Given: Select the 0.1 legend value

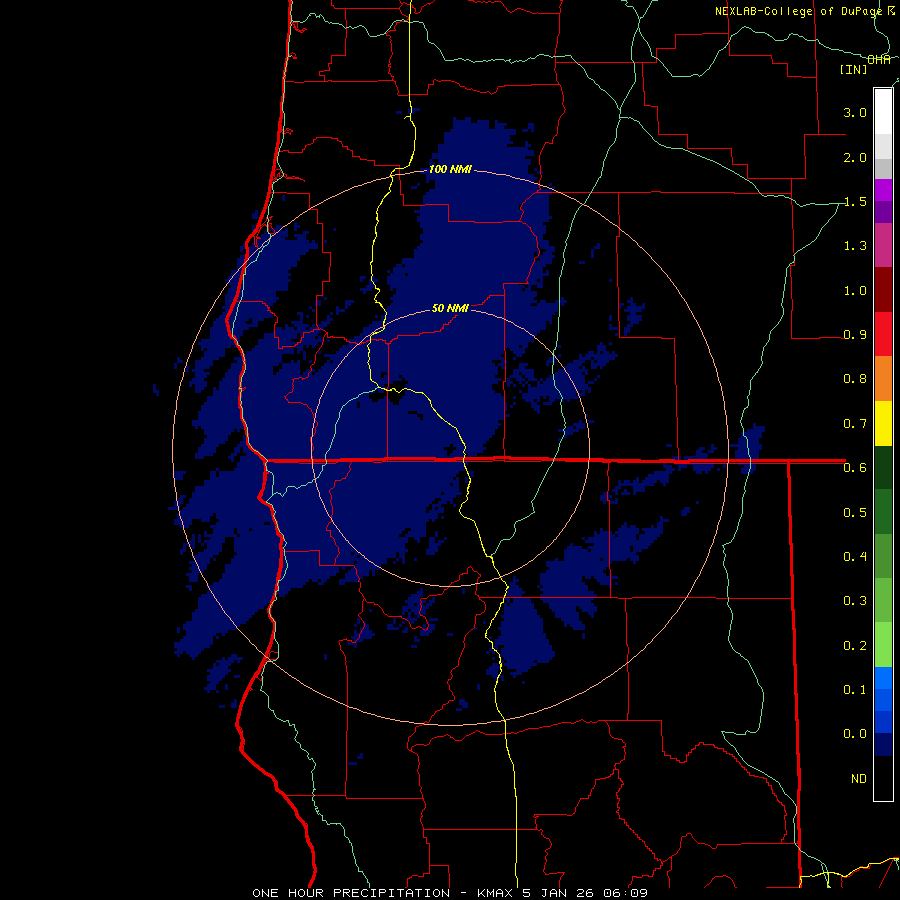Looking at the screenshot, I should [x=855, y=690].
